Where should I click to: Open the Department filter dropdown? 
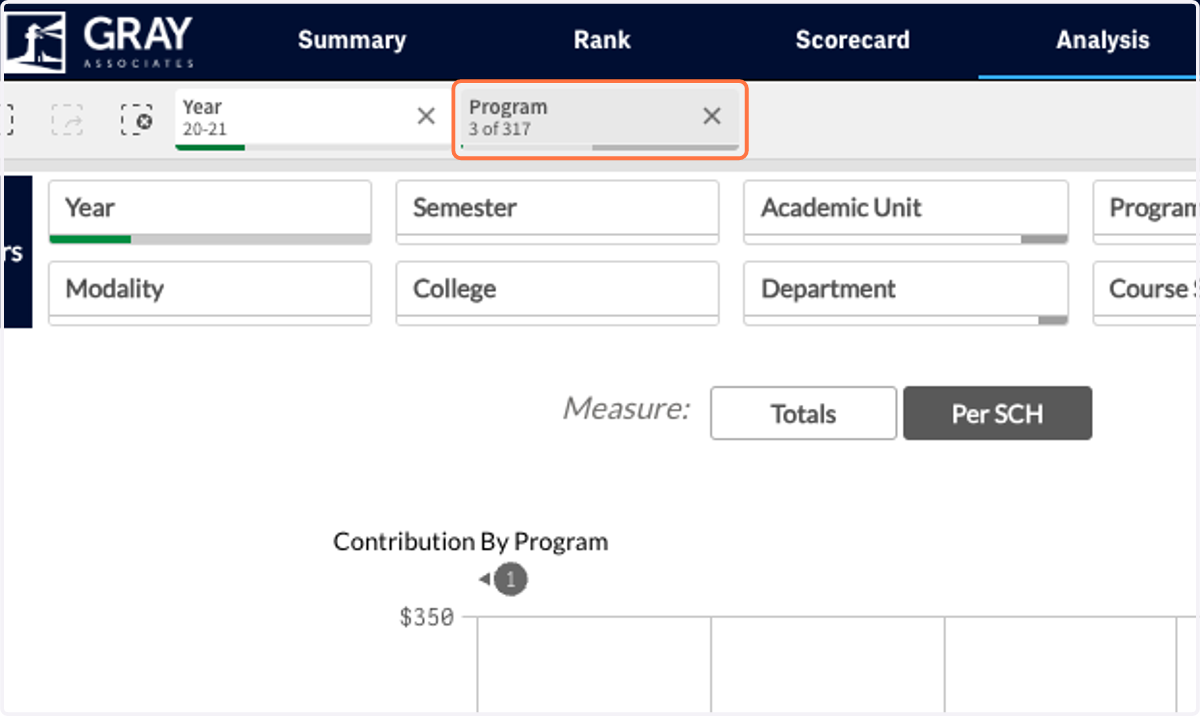[x=906, y=293]
